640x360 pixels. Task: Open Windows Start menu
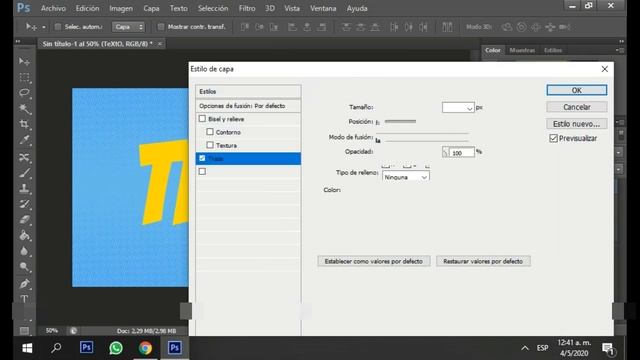point(27,348)
